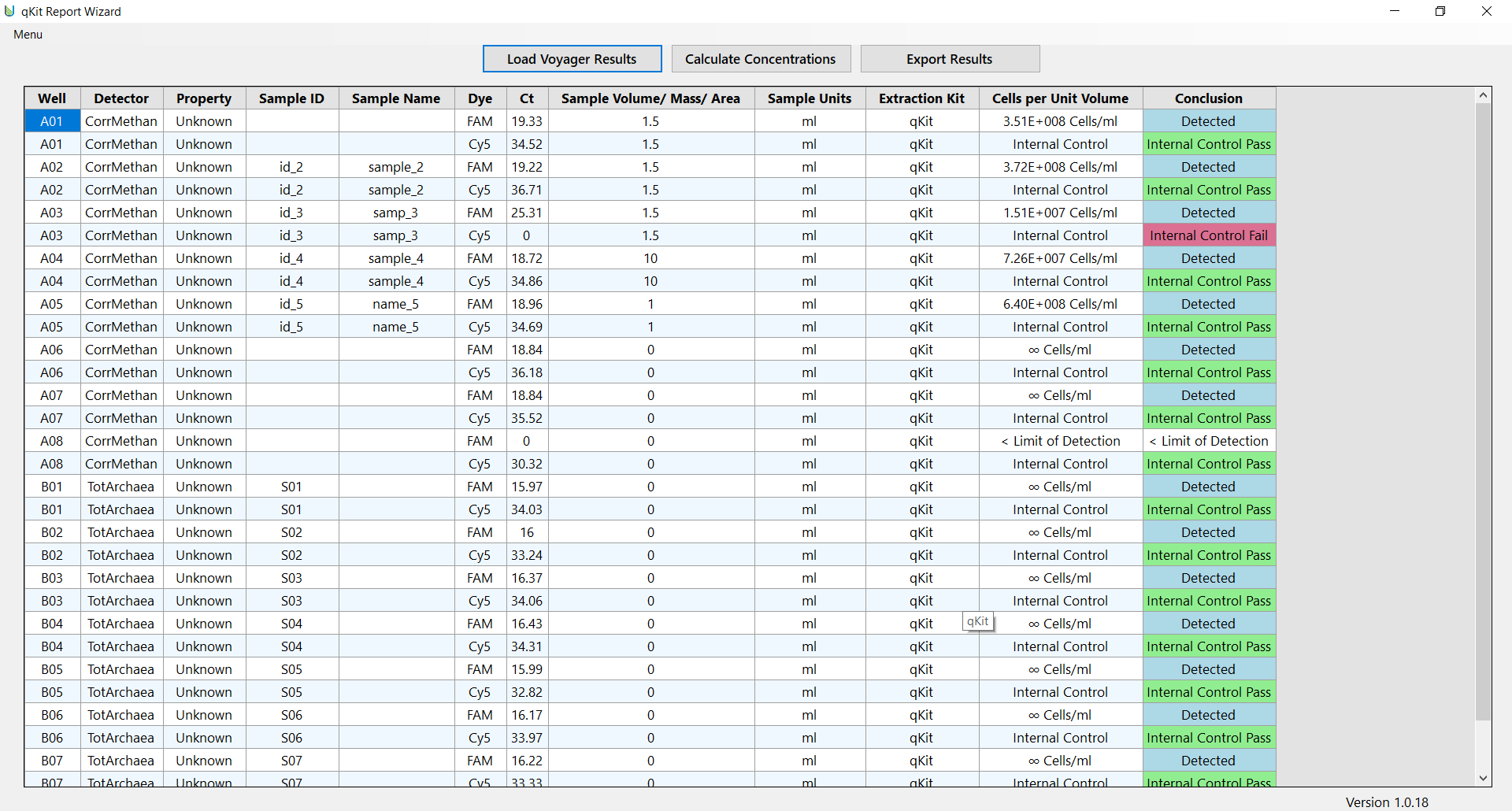Click Ct value 16.43
The image size is (1512, 811).
click(527, 624)
